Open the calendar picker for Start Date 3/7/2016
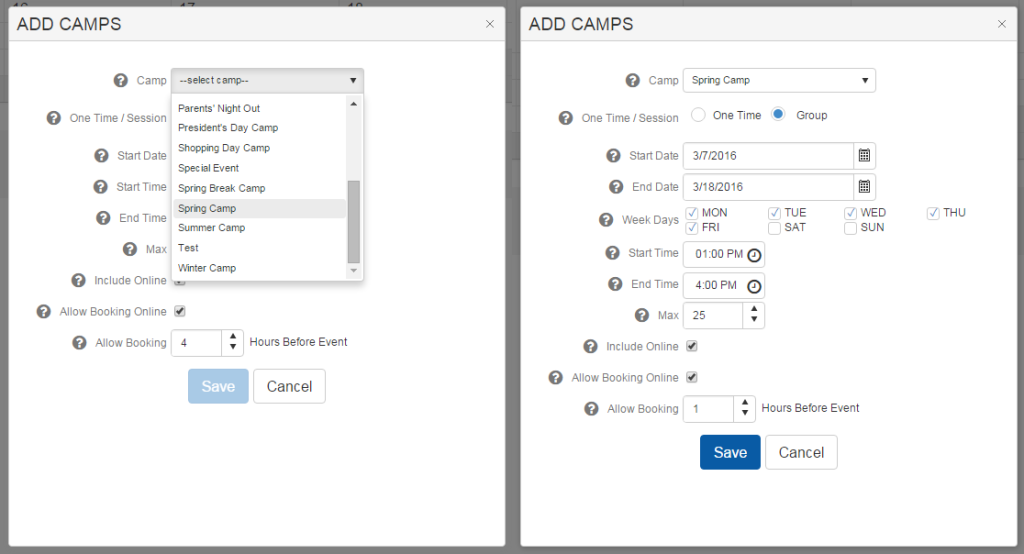Screen dimensions: 1024x554 point(865,156)
